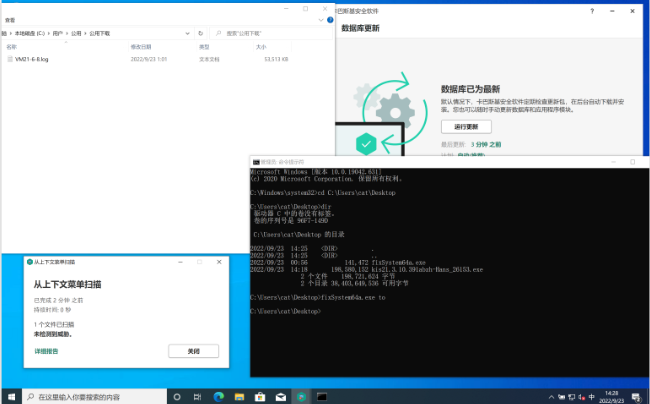Click the fixSystem64a.exe entry in the dir listing
The image size is (650, 404).
pyautogui.click(x=398, y=263)
